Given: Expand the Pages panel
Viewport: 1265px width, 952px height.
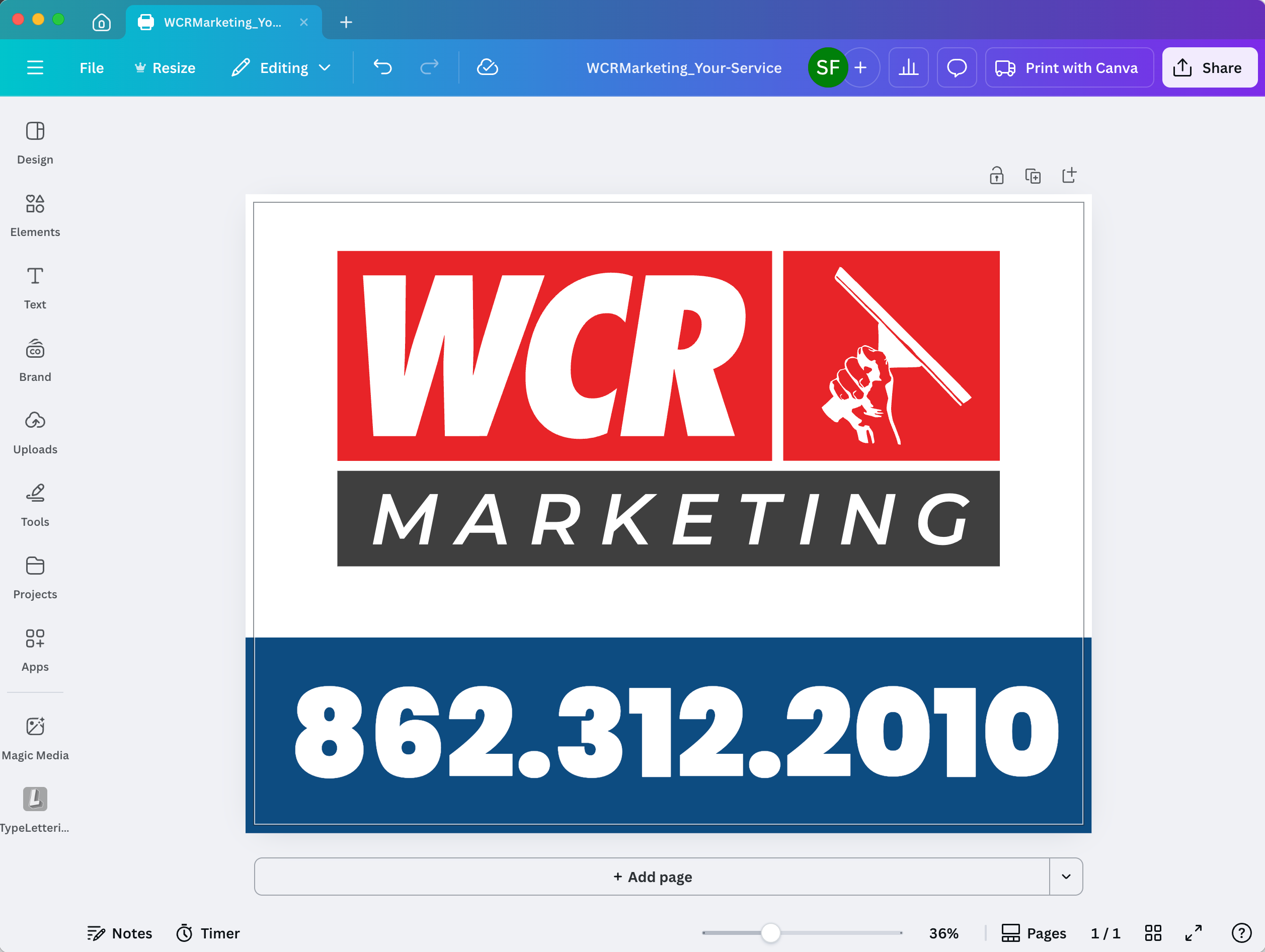Looking at the screenshot, I should click(x=1034, y=932).
